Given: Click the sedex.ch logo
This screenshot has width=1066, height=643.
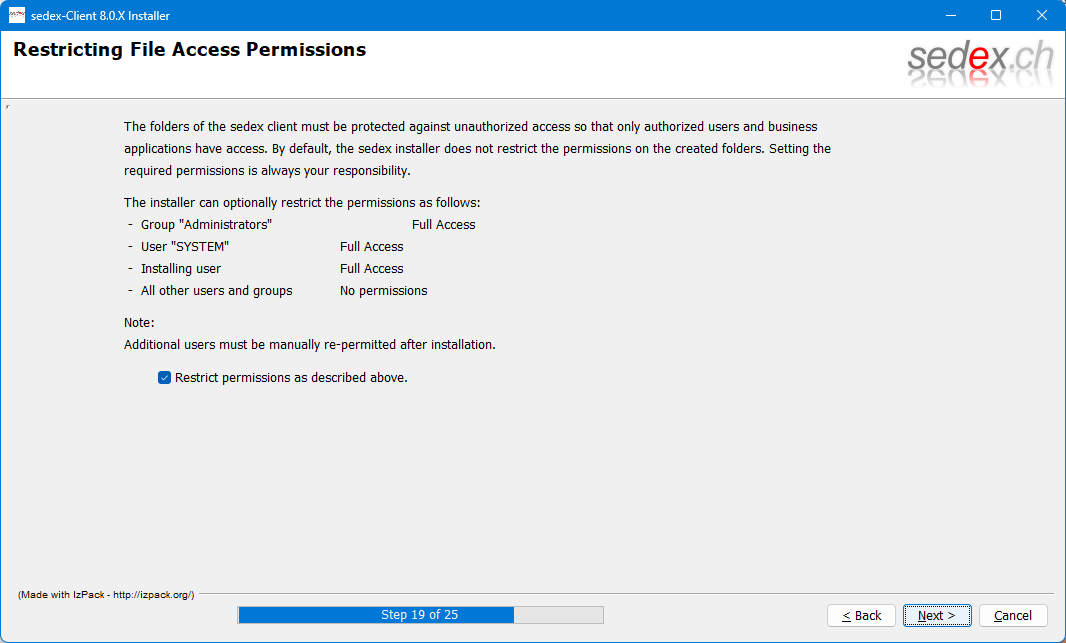Looking at the screenshot, I should [x=980, y=62].
